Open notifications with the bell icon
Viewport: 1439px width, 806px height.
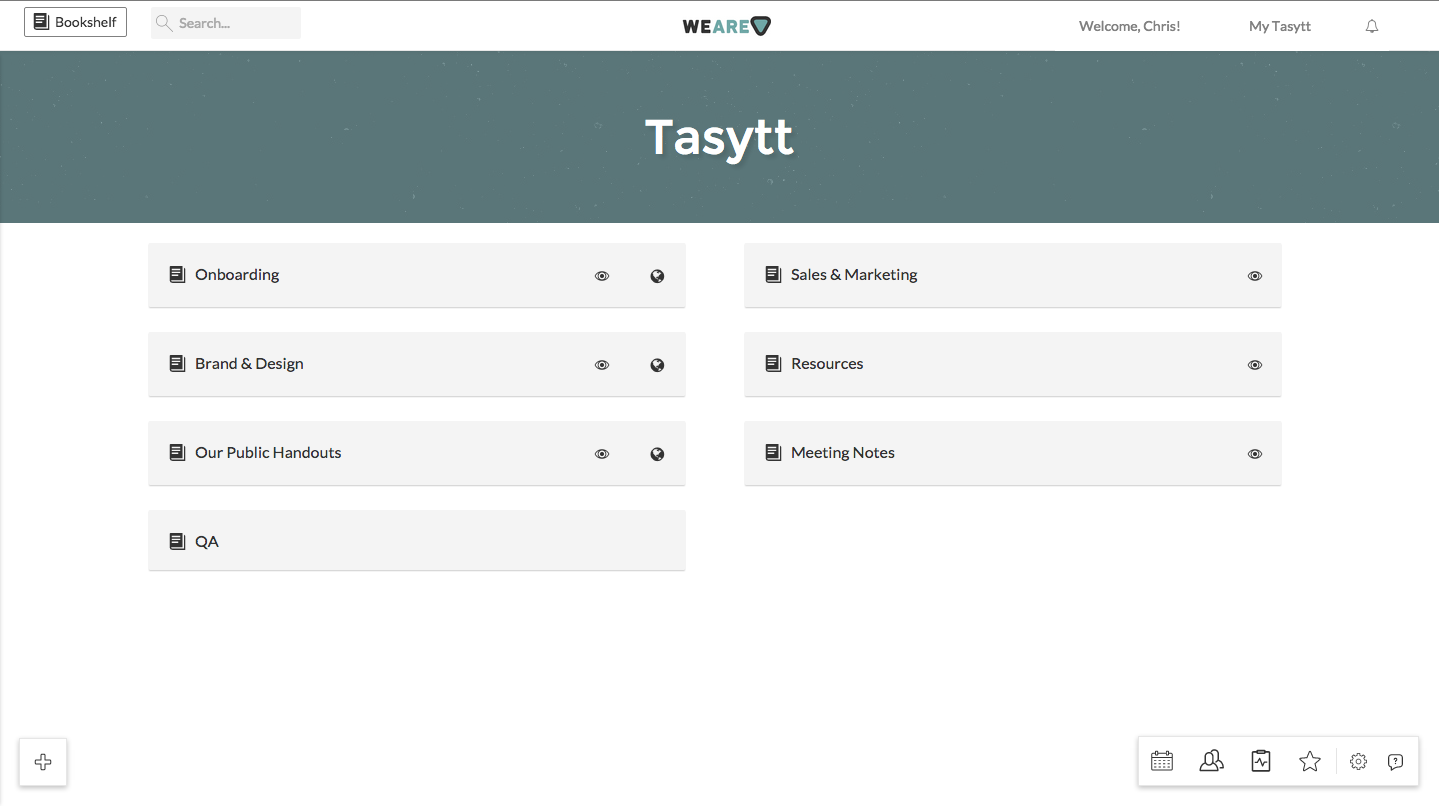[x=1371, y=26]
